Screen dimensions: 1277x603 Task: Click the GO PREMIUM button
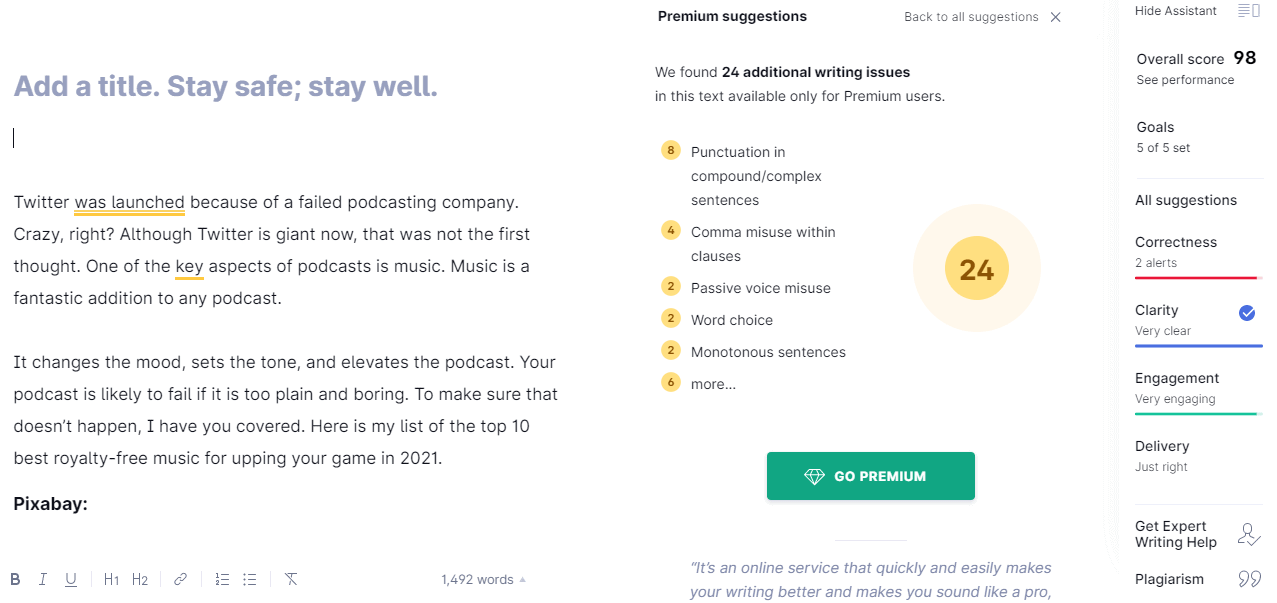point(870,476)
